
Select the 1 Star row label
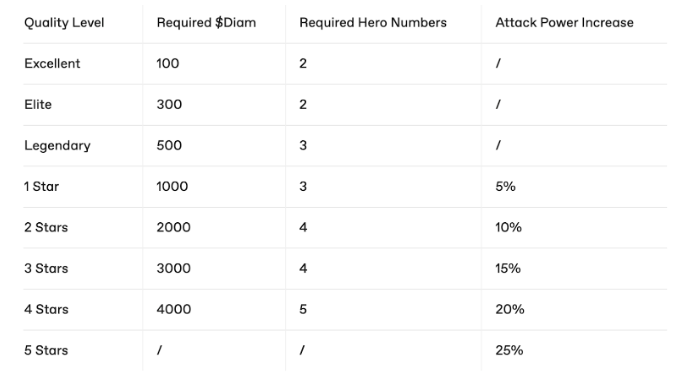[42, 186]
